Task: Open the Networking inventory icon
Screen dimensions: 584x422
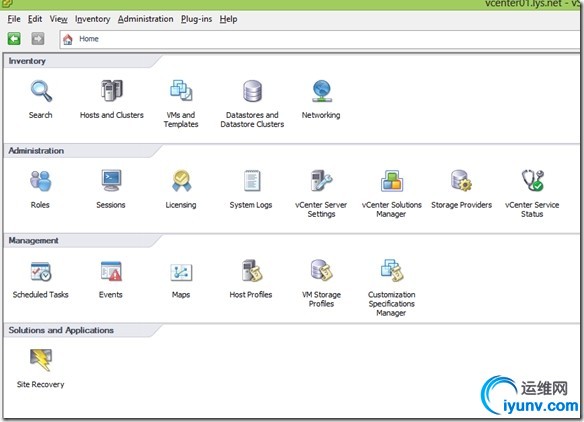Action: pos(321,91)
